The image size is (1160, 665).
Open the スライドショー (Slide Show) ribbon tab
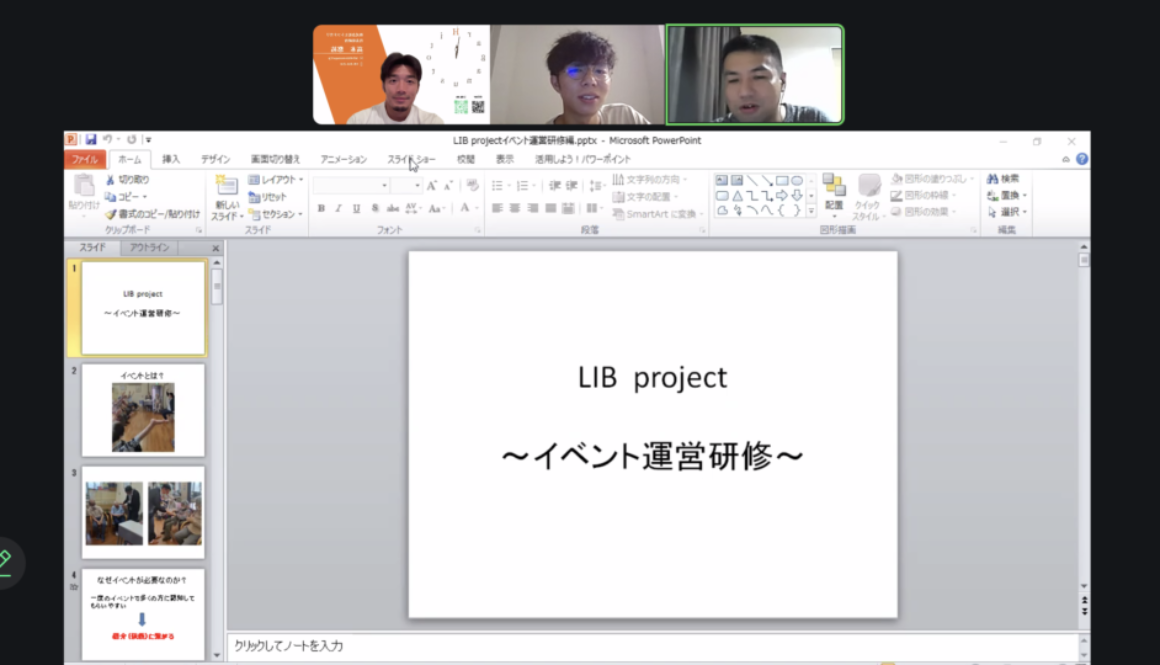(410, 158)
